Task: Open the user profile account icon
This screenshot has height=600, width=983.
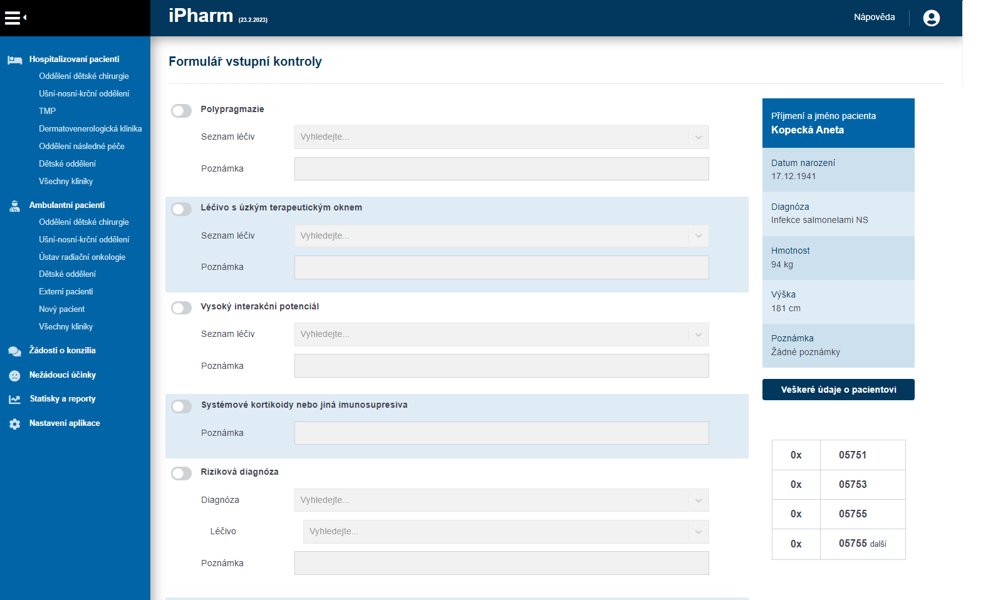Action: 931,18
